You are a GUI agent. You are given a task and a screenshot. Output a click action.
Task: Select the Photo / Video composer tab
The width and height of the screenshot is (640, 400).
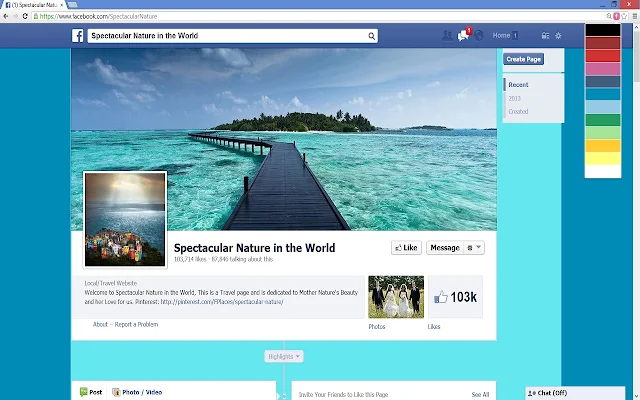click(137, 392)
